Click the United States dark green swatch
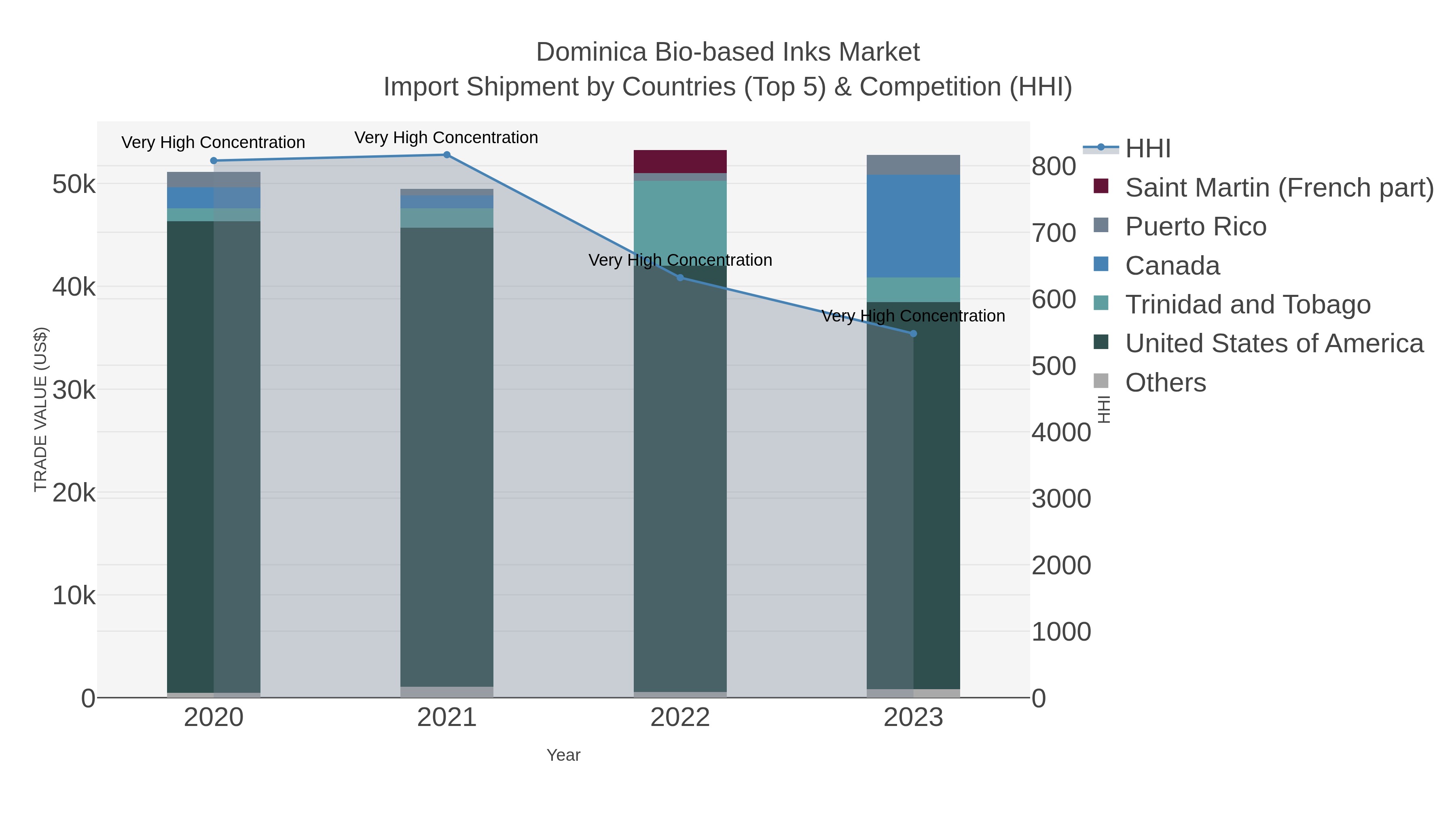Image resolution: width=1456 pixels, height=819 pixels. 1101,342
